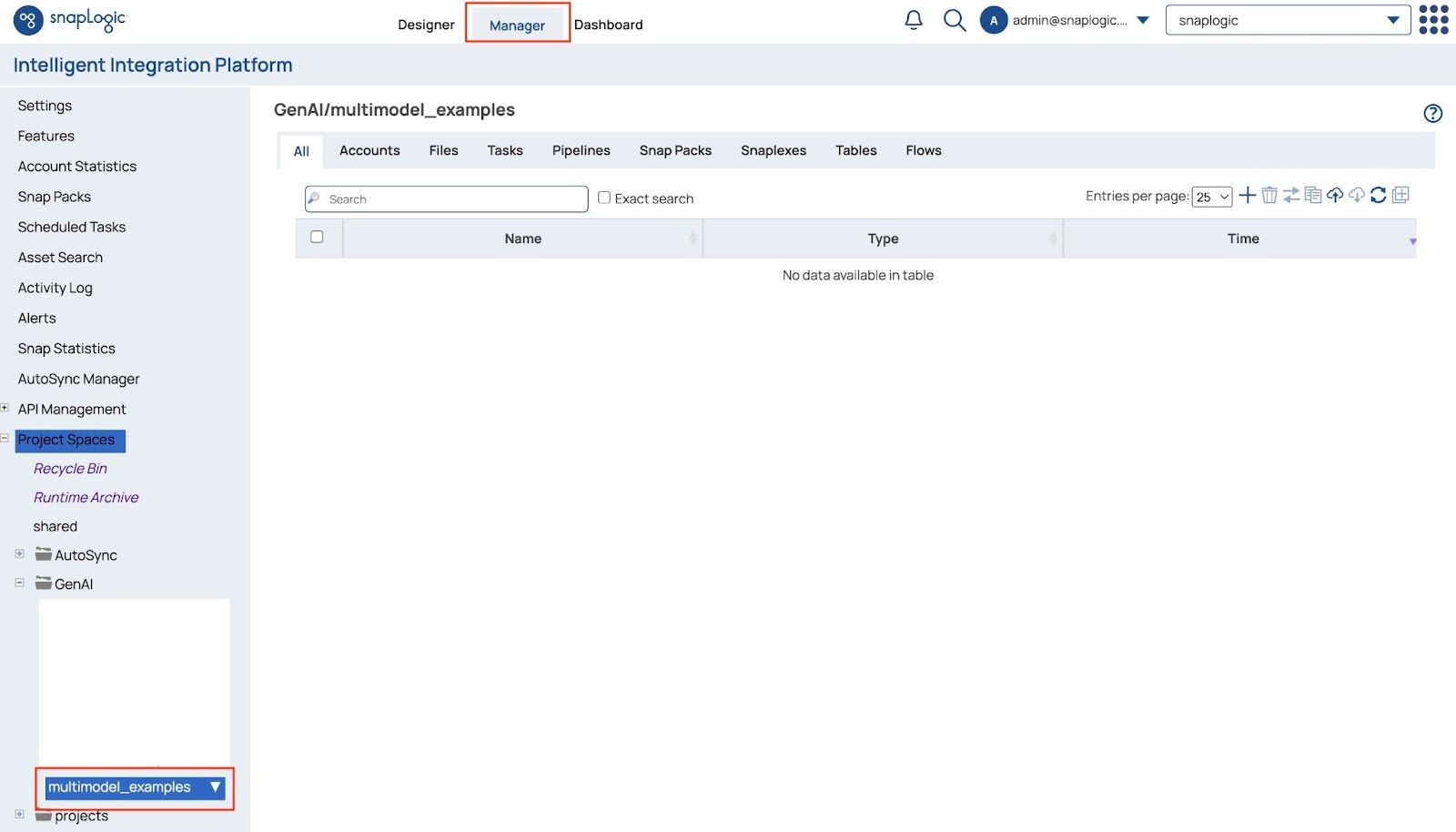Open help question mark icon
This screenshot has width=1456, height=832.
pyautogui.click(x=1432, y=113)
